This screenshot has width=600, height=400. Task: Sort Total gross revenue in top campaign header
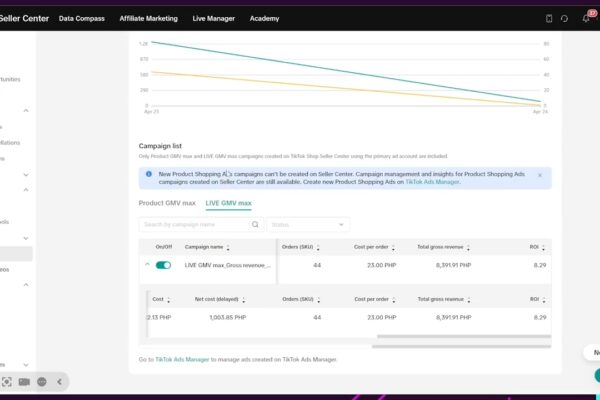468,248
